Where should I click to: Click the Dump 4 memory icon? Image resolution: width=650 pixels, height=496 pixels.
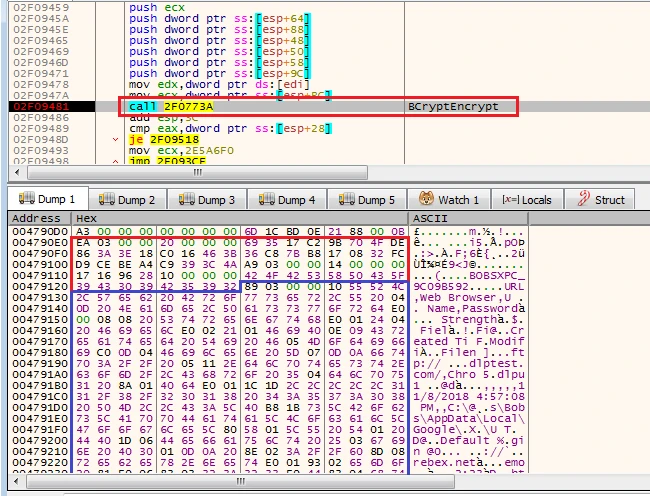tap(267, 199)
